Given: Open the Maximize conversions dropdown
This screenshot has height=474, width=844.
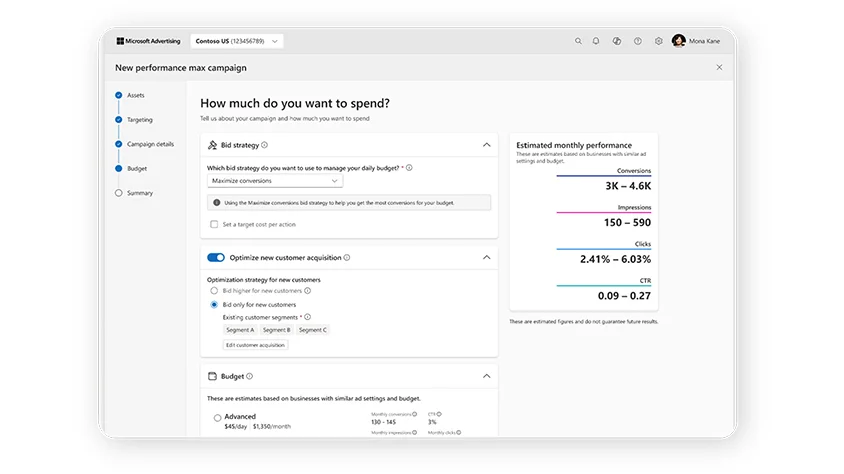Looking at the screenshot, I should [275, 181].
